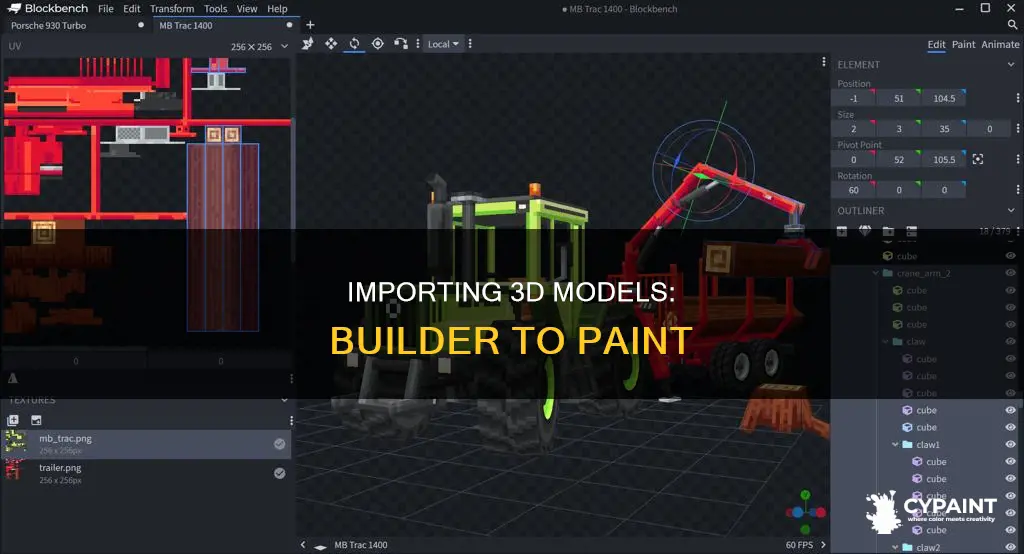This screenshot has height=554, width=1024.
Task: Click the Position X field showing -1
Action: click(853, 98)
